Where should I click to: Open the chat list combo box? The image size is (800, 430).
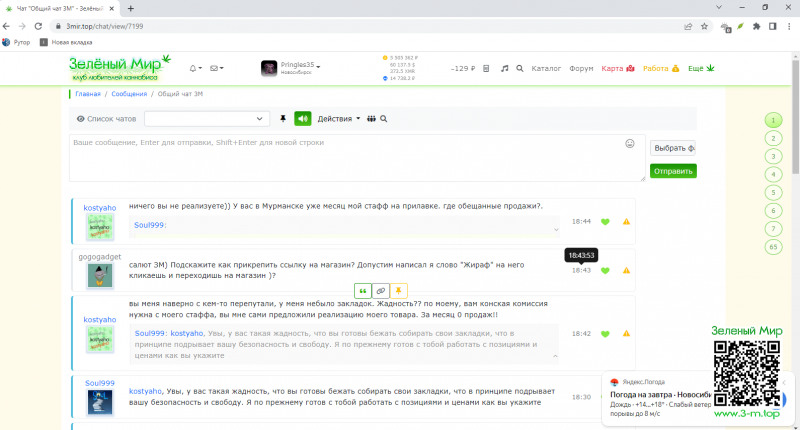pos(208,119)
